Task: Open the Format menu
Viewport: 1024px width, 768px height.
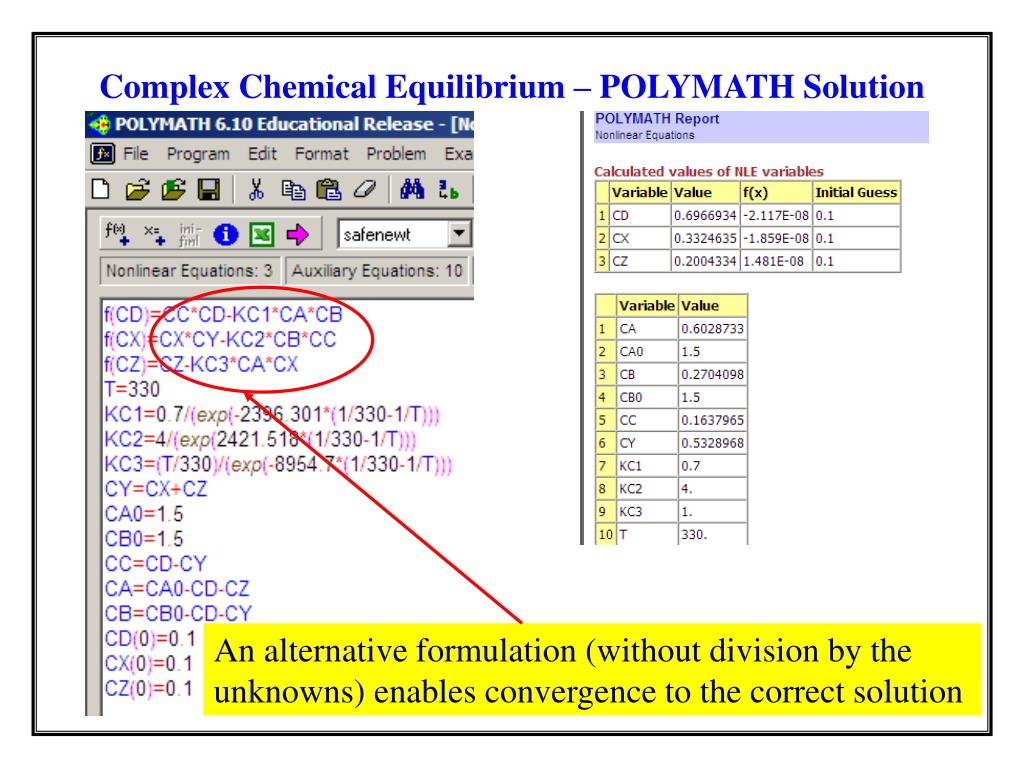Action: click(321, 154)
